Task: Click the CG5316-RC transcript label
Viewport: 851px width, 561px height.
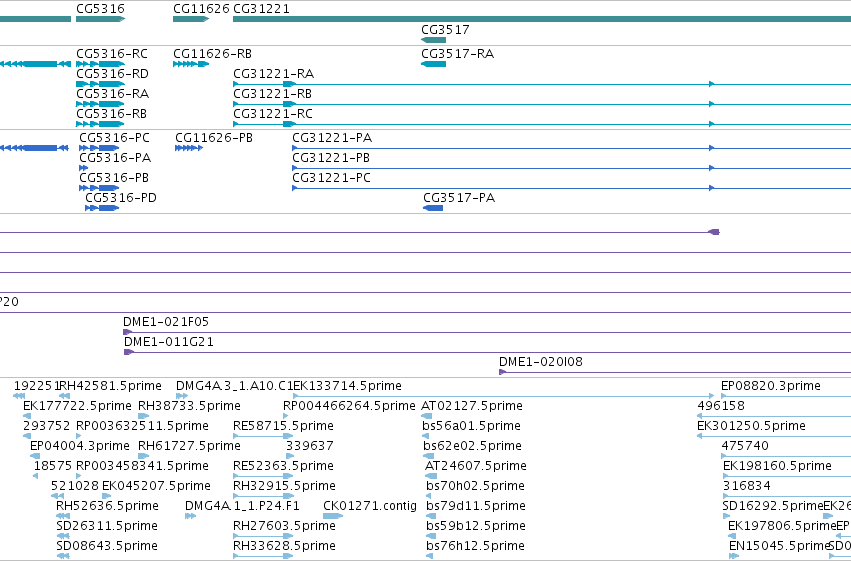Action: pos(112,54)
